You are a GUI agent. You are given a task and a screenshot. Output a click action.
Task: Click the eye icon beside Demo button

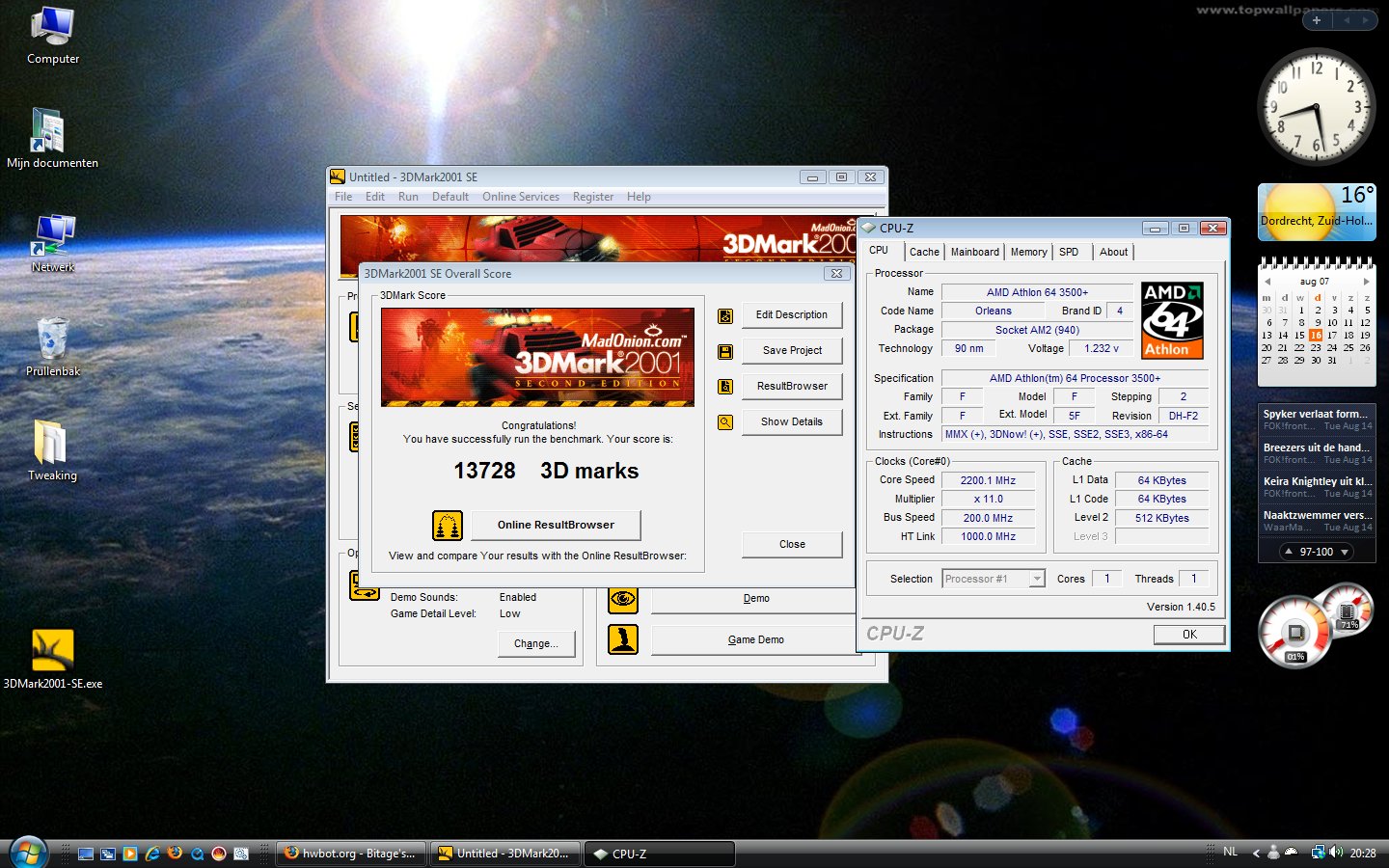[623, 599]
